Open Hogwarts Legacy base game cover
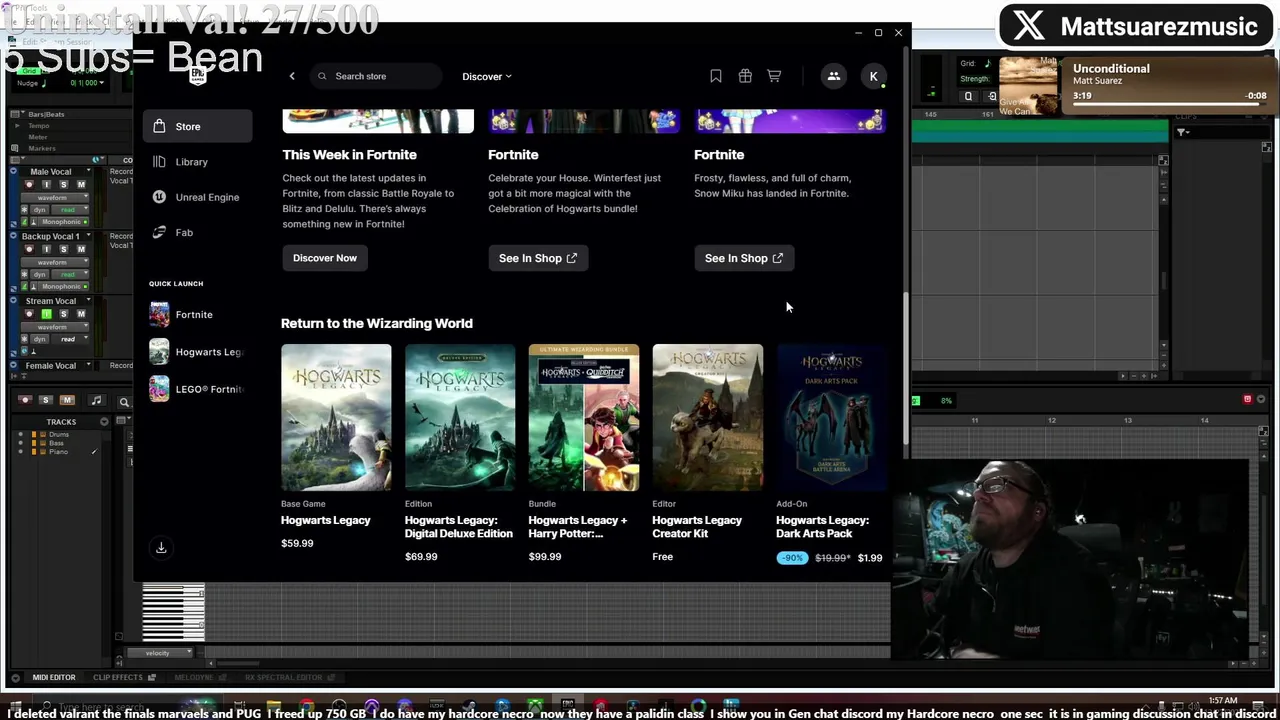 [x=336, y=417]
